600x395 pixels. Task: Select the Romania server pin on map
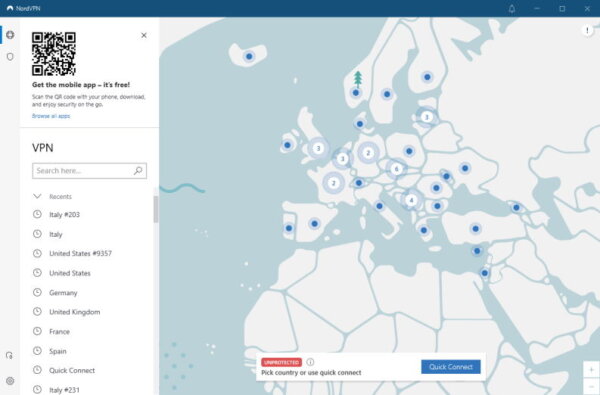pos(436,188)
